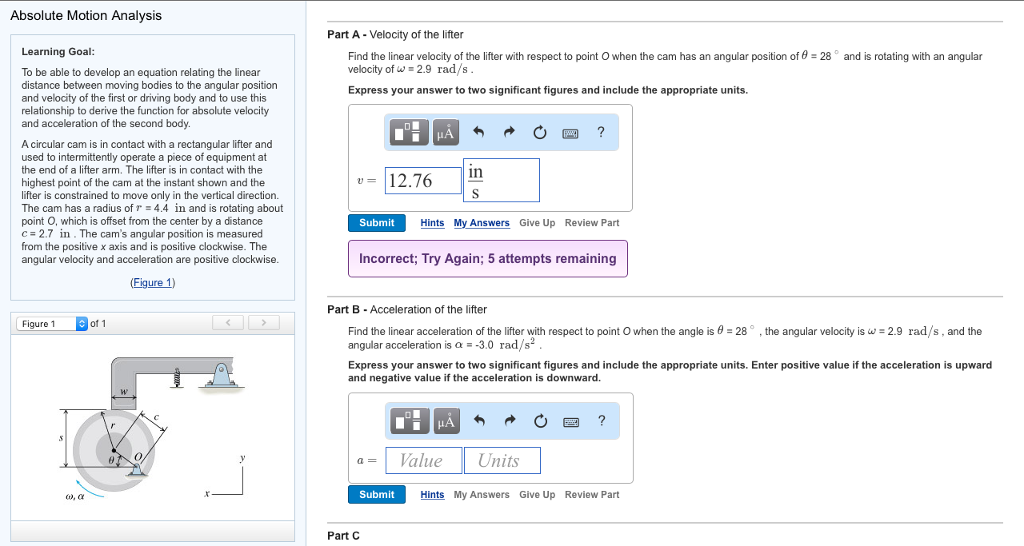Open help question mark in Part A
Viewport: 1024px width, 546px height.
[x=601, y=132]
